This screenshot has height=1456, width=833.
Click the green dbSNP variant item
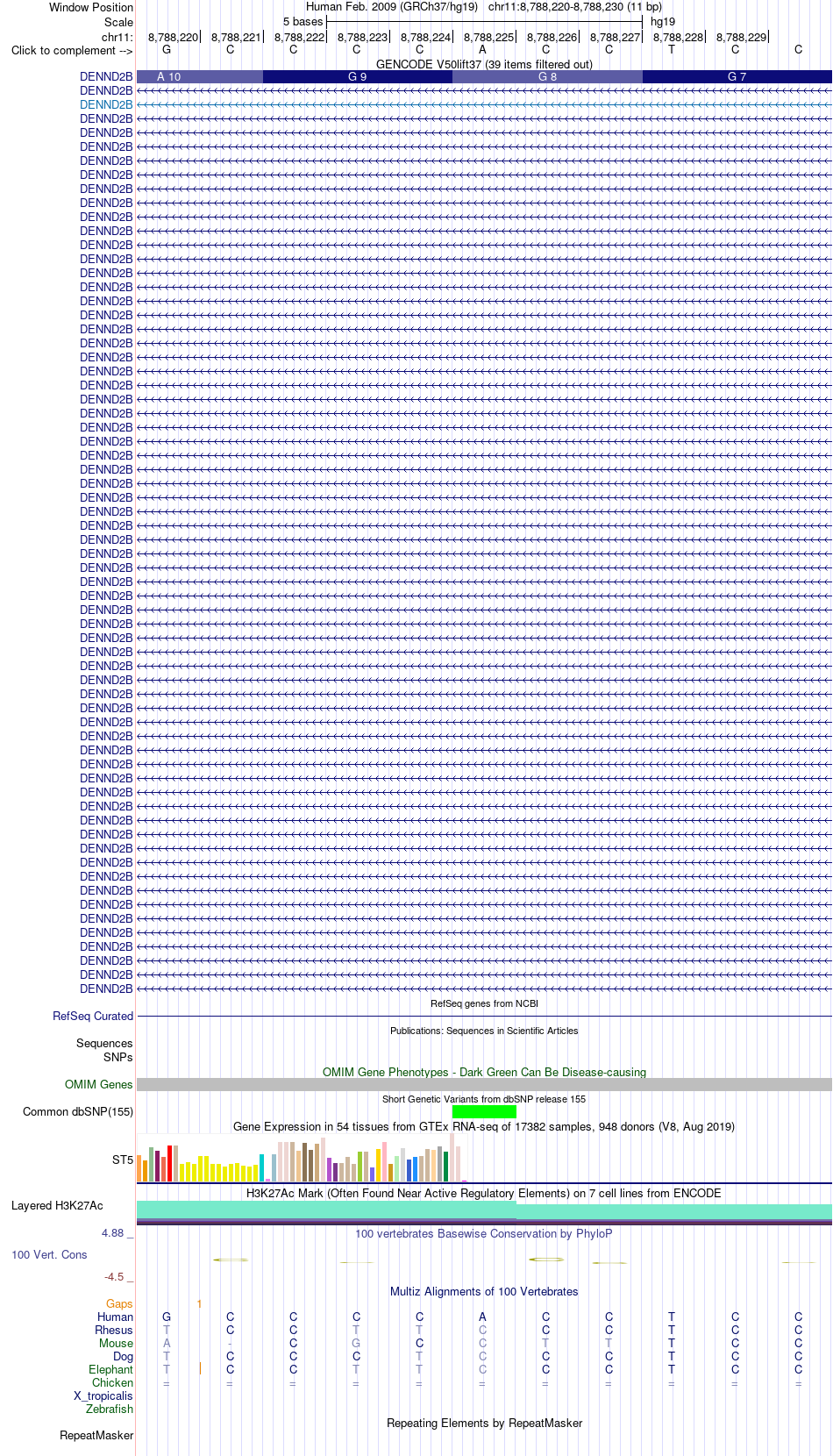484,1111
